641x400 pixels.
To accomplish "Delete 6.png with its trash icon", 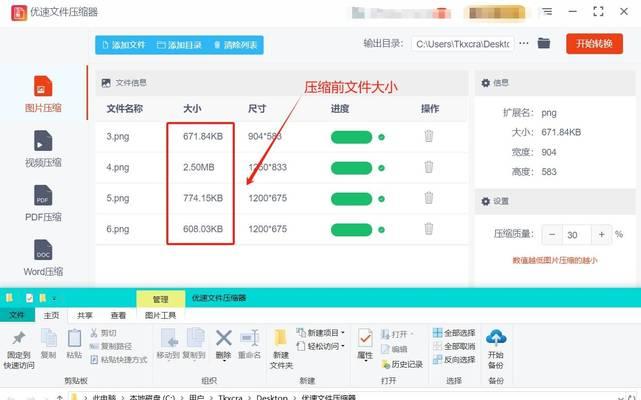I will 428,229.
